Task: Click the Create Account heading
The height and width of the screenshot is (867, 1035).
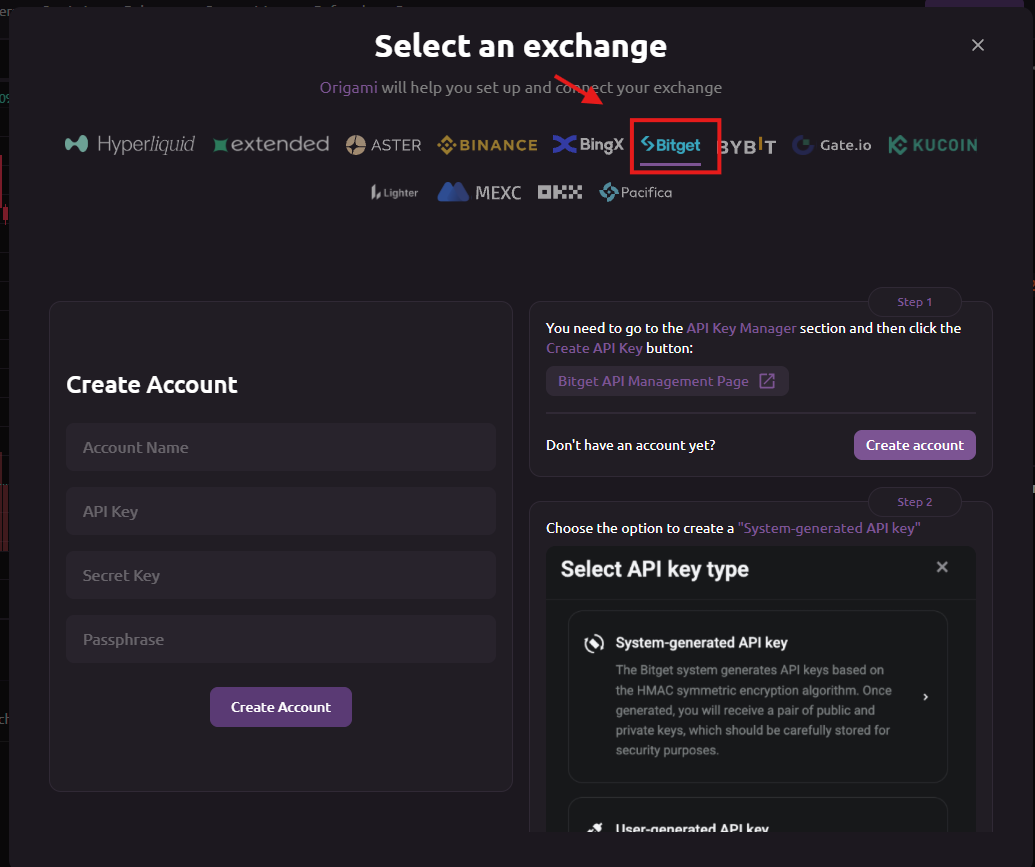Action: [x=152, y=384]
